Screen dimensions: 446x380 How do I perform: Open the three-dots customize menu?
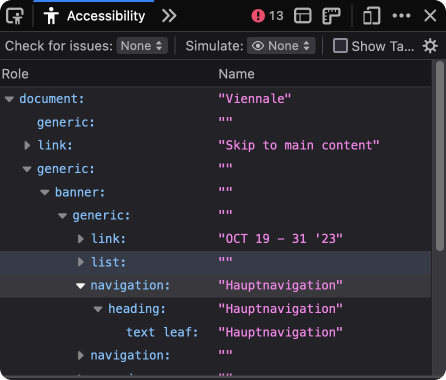click(x=401, y=16)
